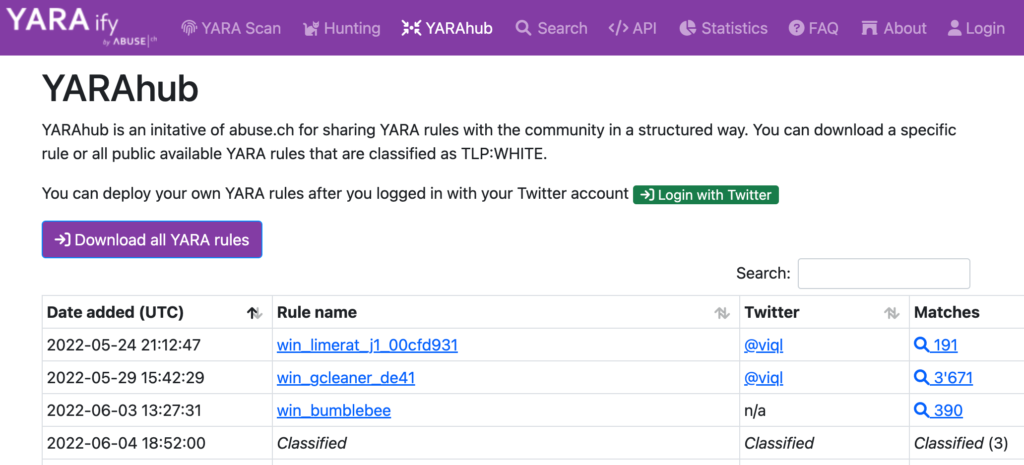Click the question mark icon beside FAQ
This screenshot has height=465, width=1024.
(x=796, y=28)
